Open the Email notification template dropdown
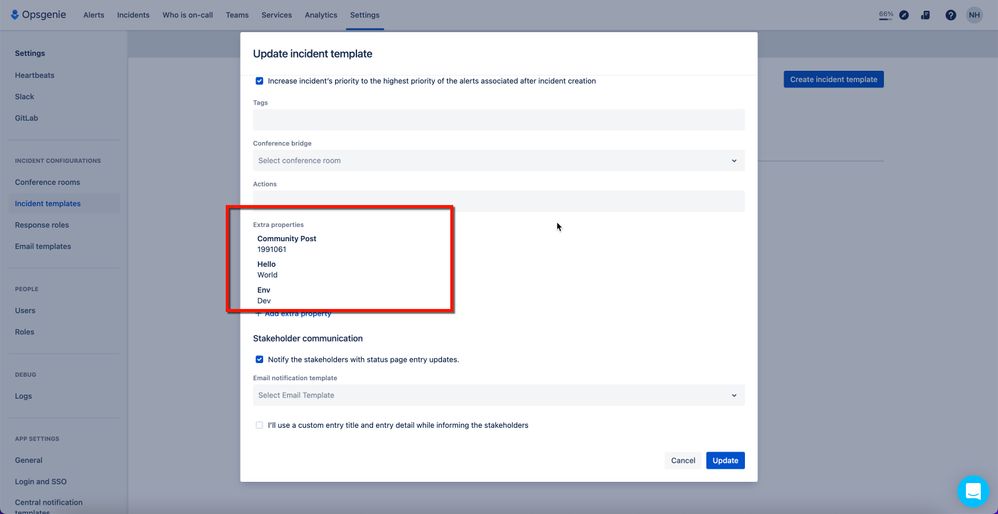Viewport: 998px width, 514px height. pyautogui.click(x=498, y=395)
